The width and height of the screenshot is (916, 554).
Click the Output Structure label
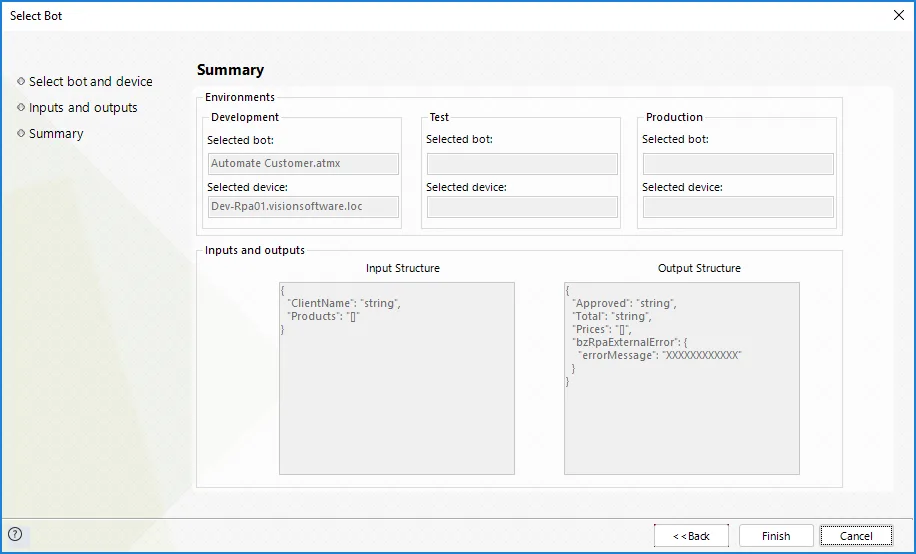tap(699, 268)
